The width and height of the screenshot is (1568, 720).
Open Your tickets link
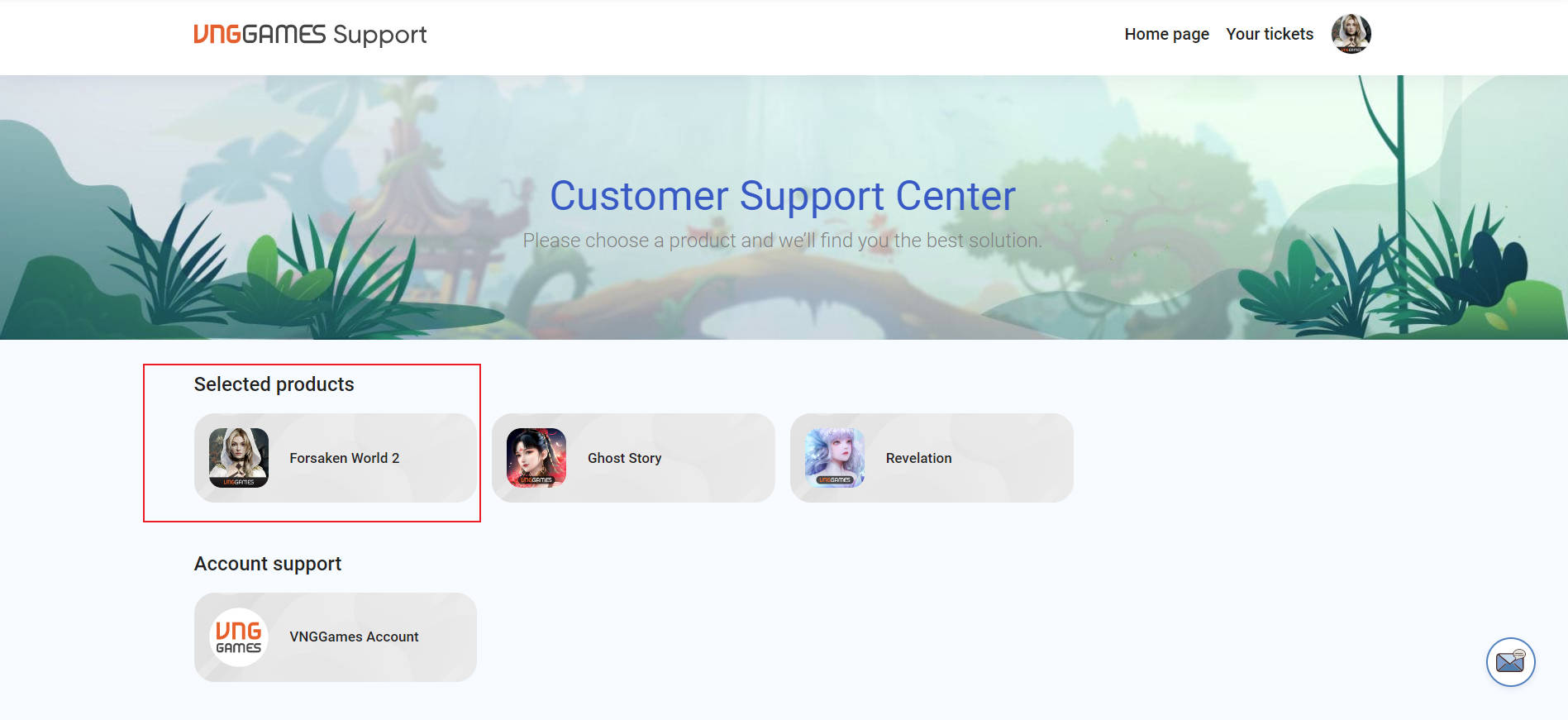pyautogui.click(x=1270, y=34)
